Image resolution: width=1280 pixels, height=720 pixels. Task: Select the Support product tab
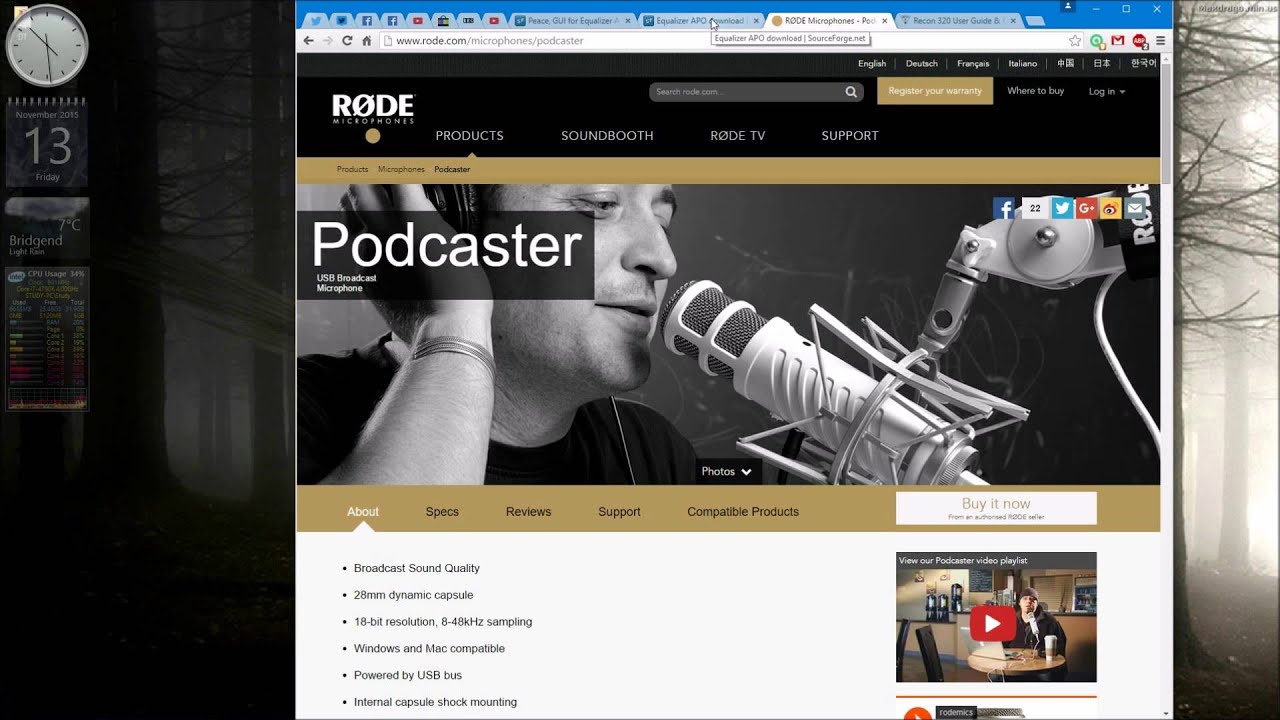pyautogui.click(x=619, y=512)
